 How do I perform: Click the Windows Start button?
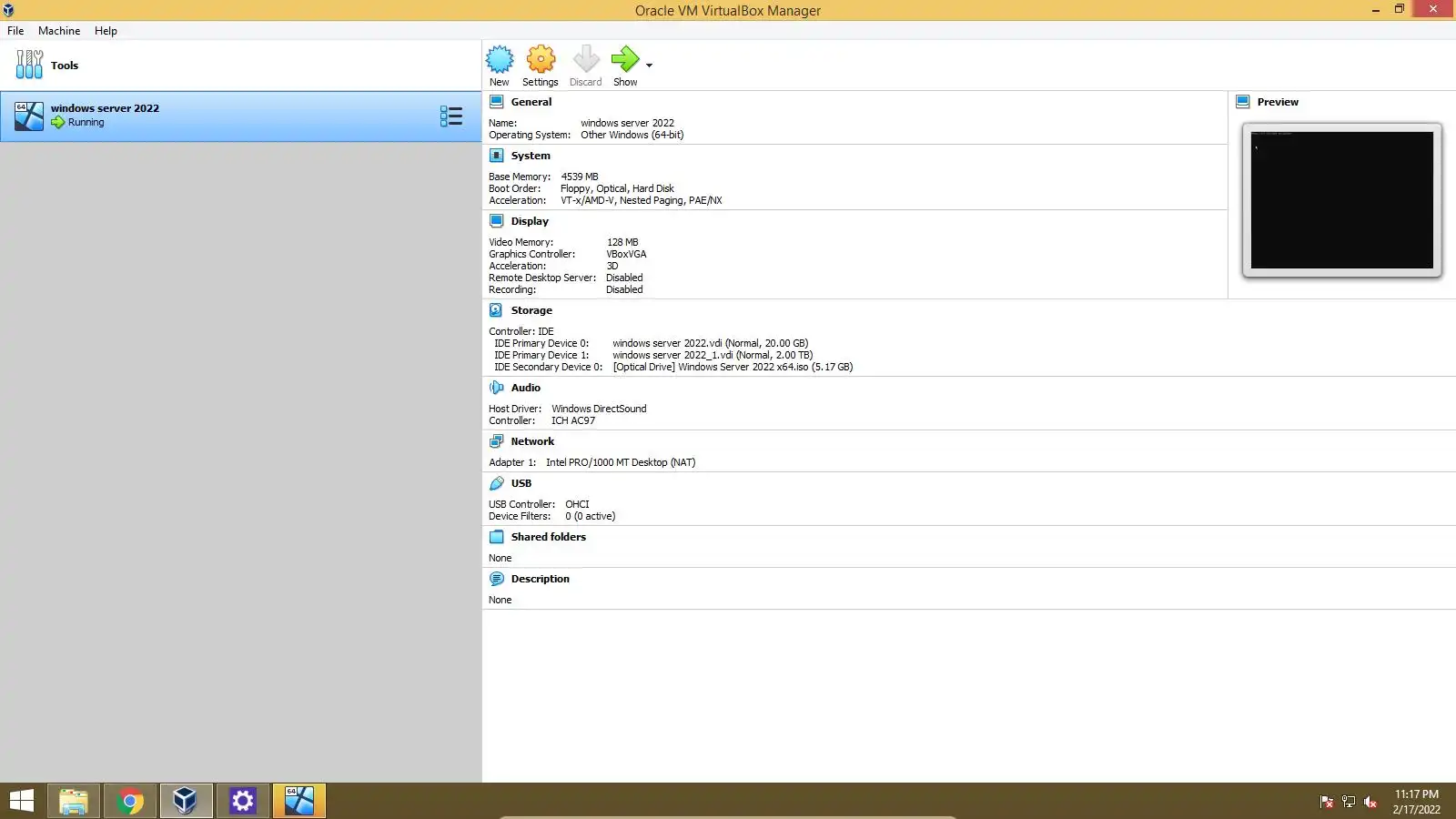[22, 801]
